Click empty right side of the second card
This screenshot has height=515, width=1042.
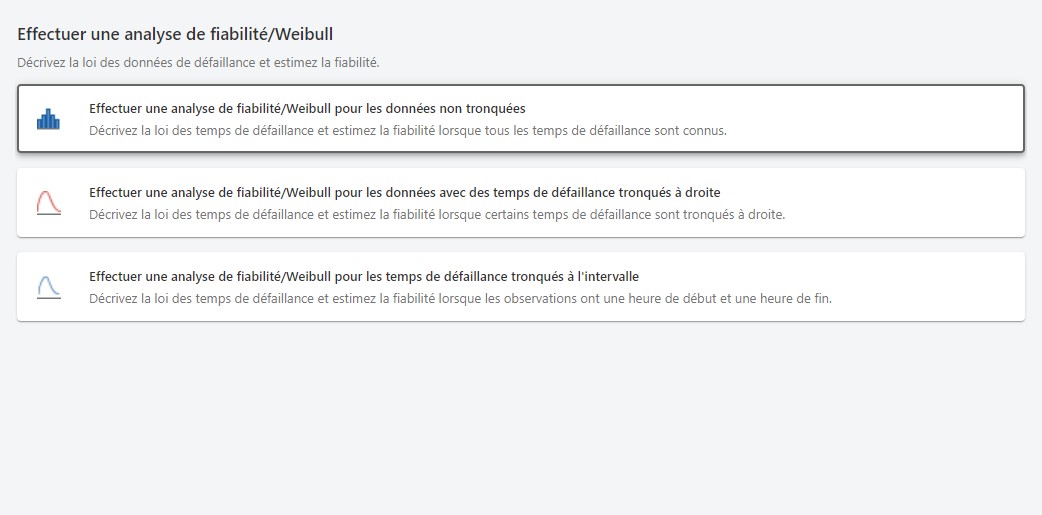click(x=900, y=203)
